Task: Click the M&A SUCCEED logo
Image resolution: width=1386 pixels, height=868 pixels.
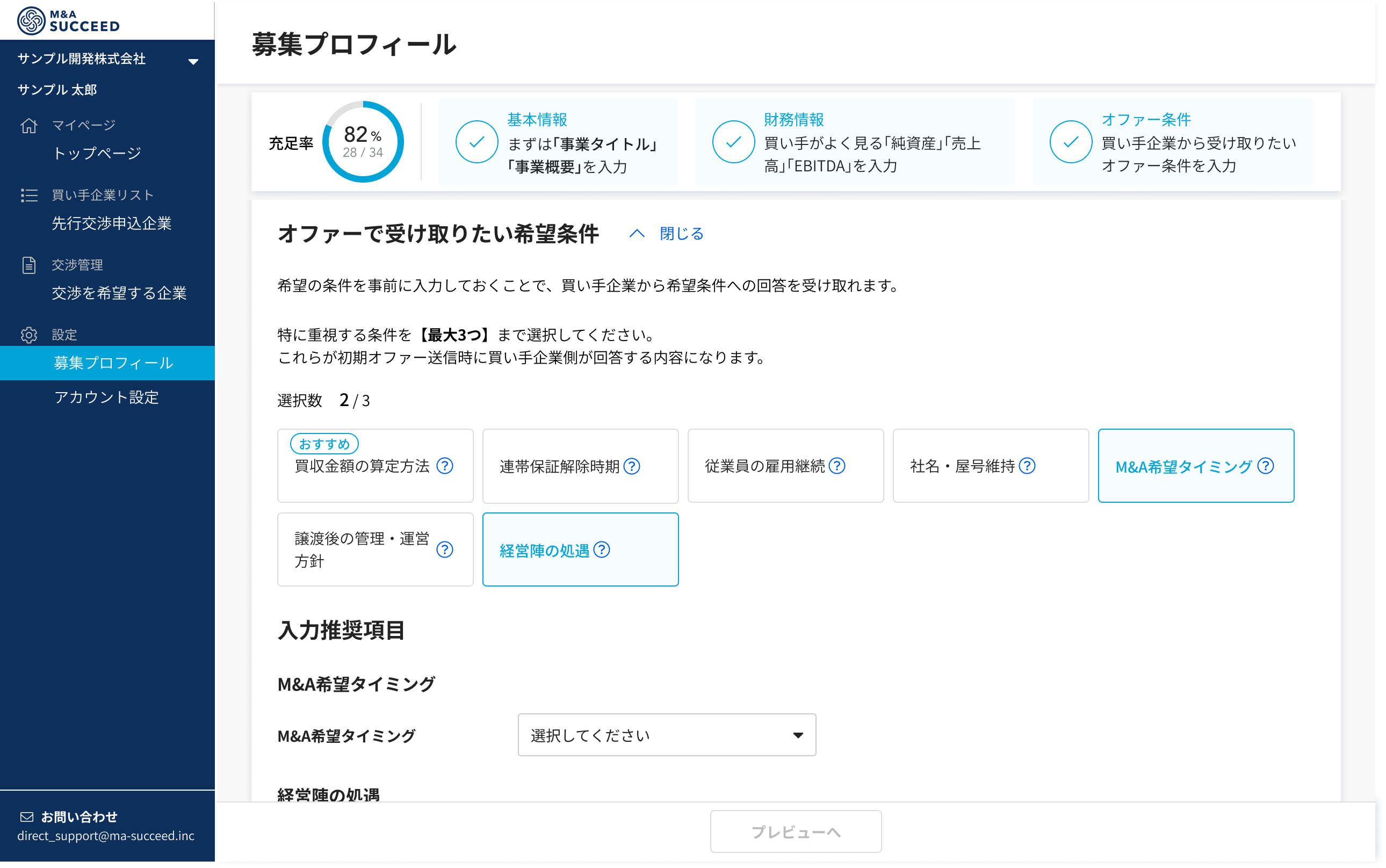Action: tap(68, 20)
